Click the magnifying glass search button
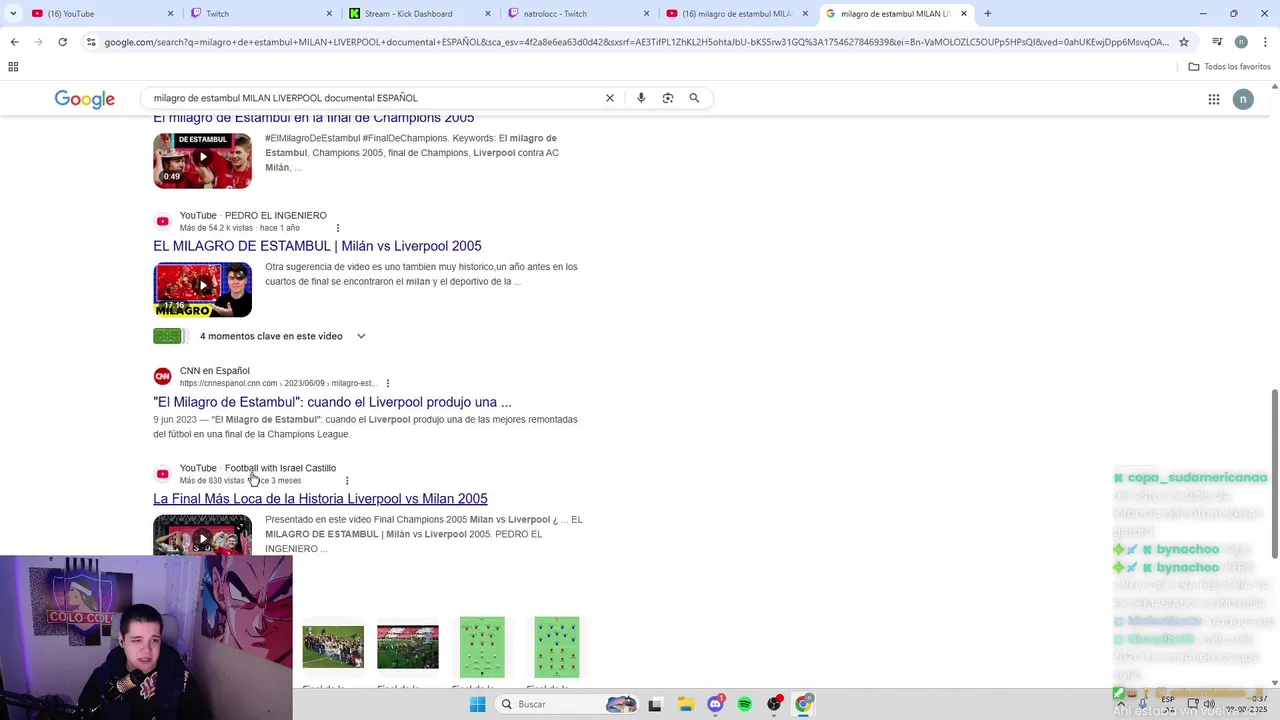 (694, 98)
